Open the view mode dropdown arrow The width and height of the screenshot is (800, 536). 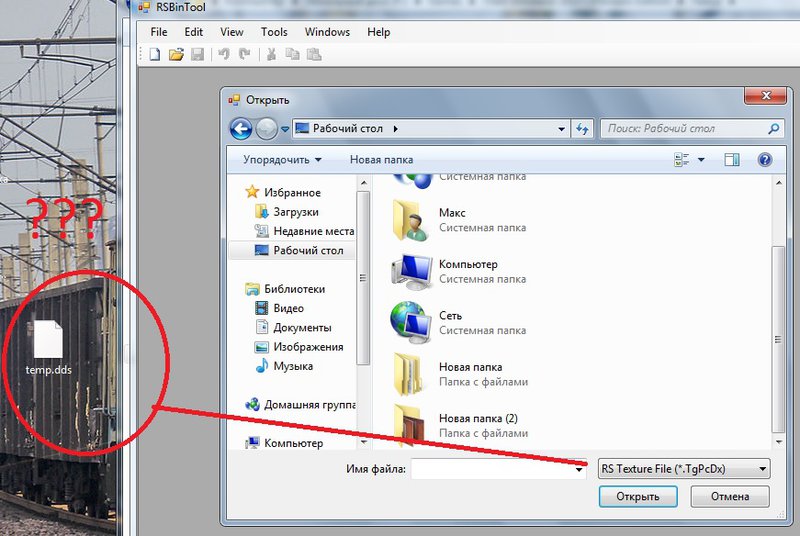click(702, 160)
